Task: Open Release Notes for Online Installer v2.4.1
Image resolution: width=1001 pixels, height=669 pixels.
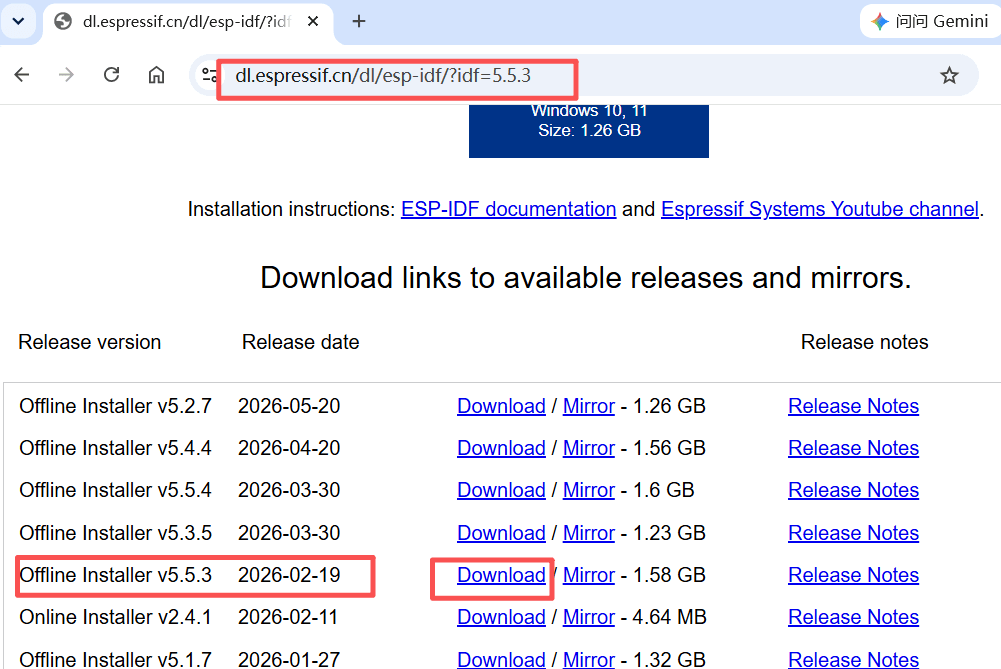Action: [x=854, y=617]
